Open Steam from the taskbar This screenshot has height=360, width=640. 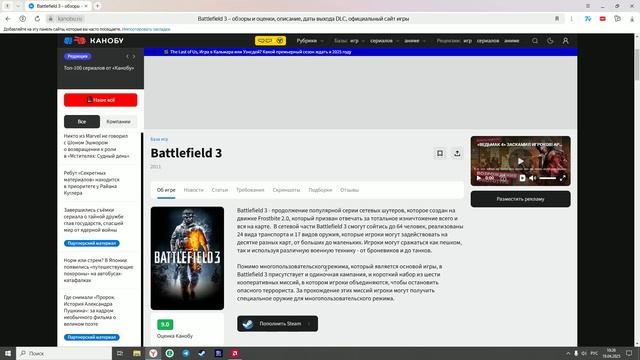202,353
